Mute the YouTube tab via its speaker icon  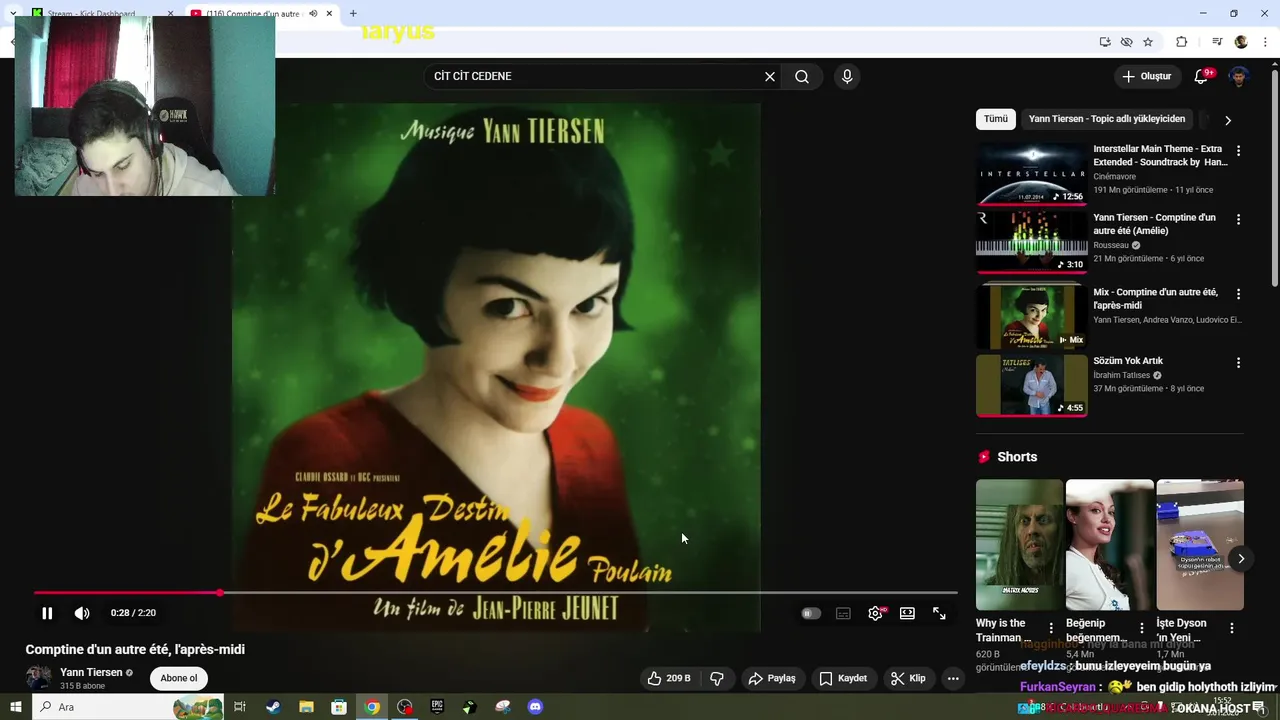[x=313, y=14]
